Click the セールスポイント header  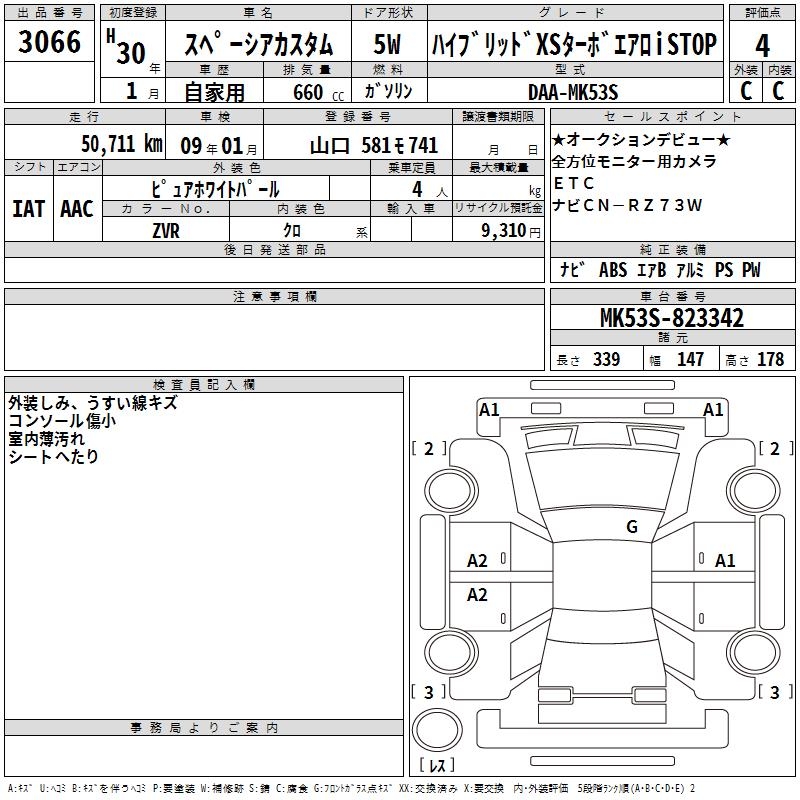coord(672,116)
